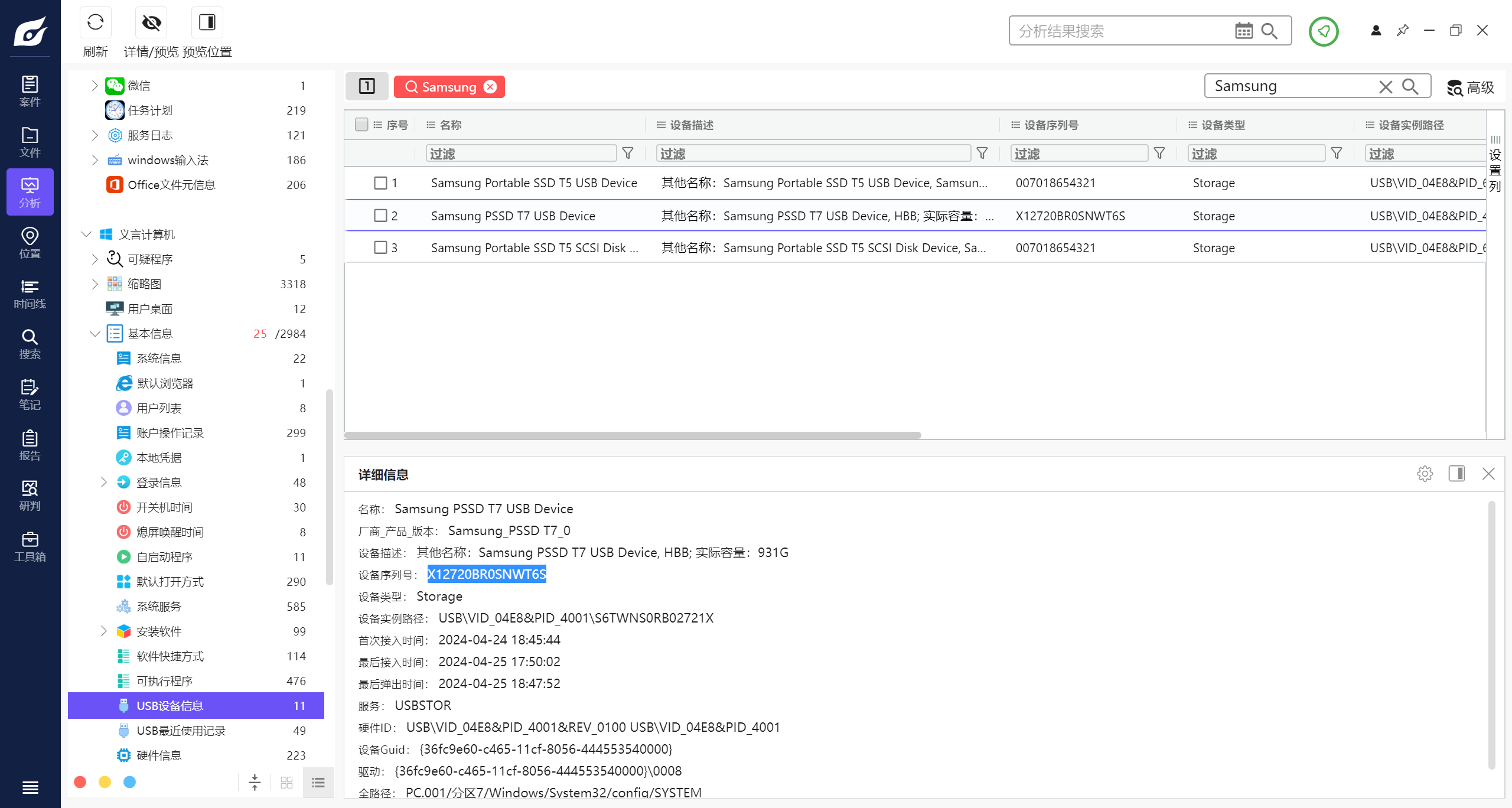Viewport: 1512px width, 808px height.
Task: Click the filter funnel icon in the 名称 column
Action: point(628,154)
